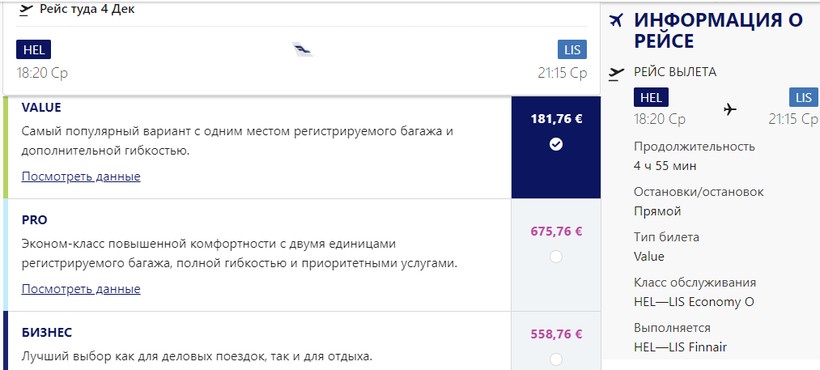
Task: Click the LIS badge in the flight info panel
Action: coord(804,98)
